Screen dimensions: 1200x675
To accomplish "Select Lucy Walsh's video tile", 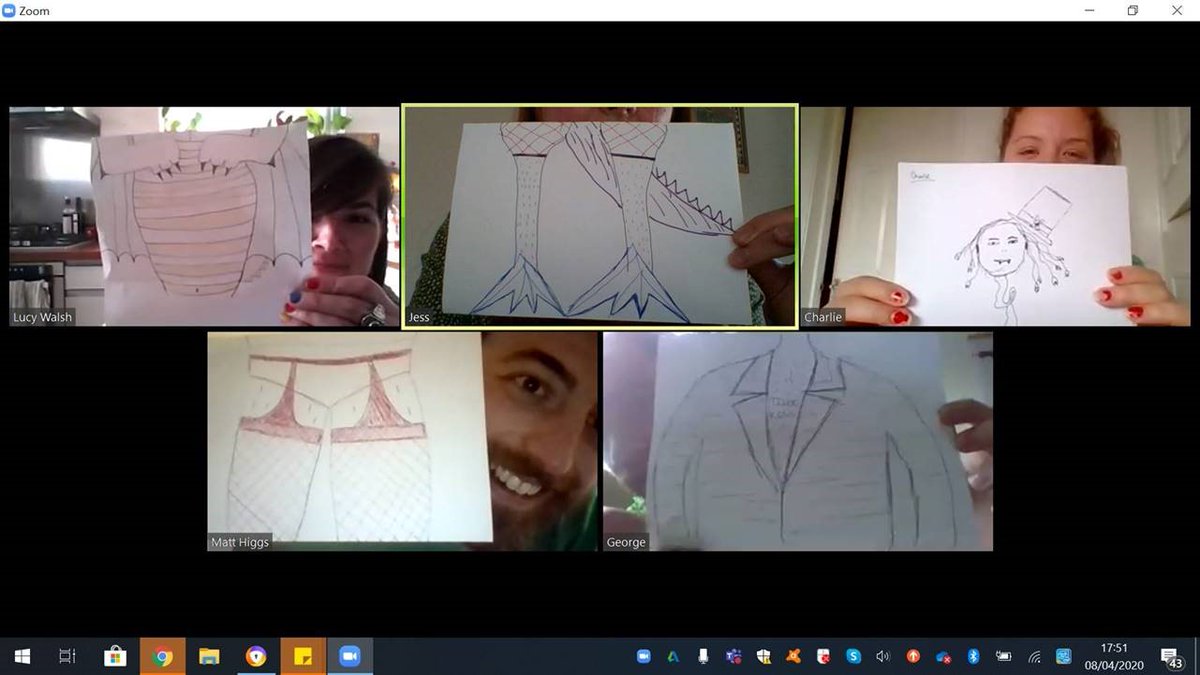I will coord(204,217).
